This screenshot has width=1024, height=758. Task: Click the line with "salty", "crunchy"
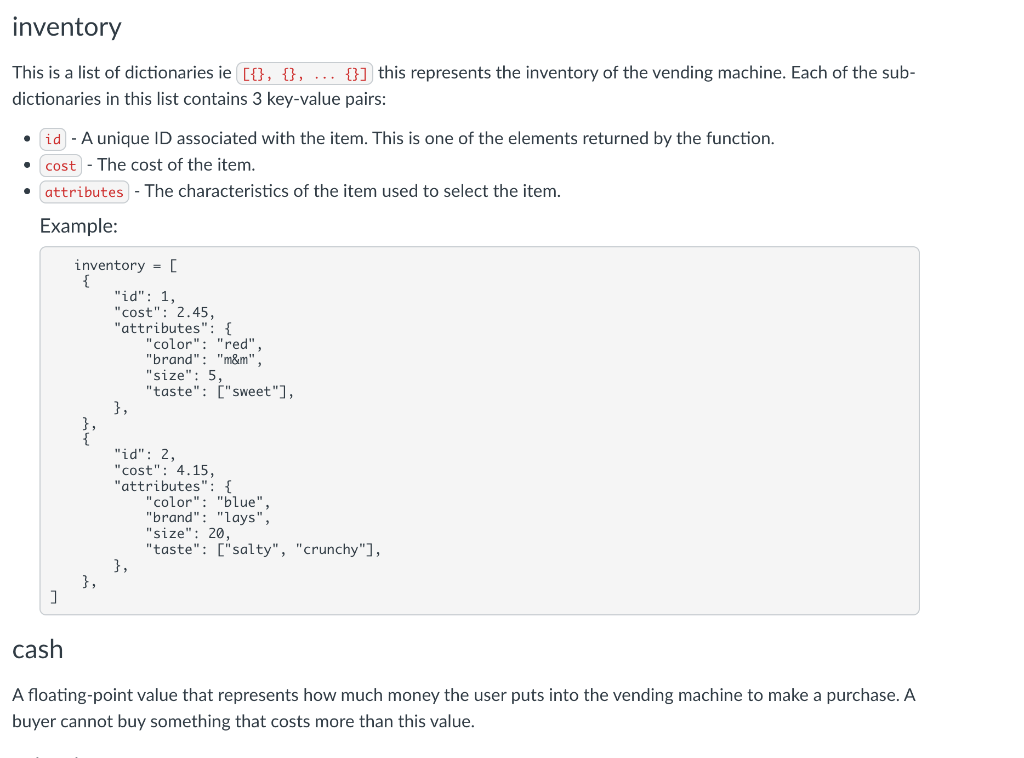point(263,550)
